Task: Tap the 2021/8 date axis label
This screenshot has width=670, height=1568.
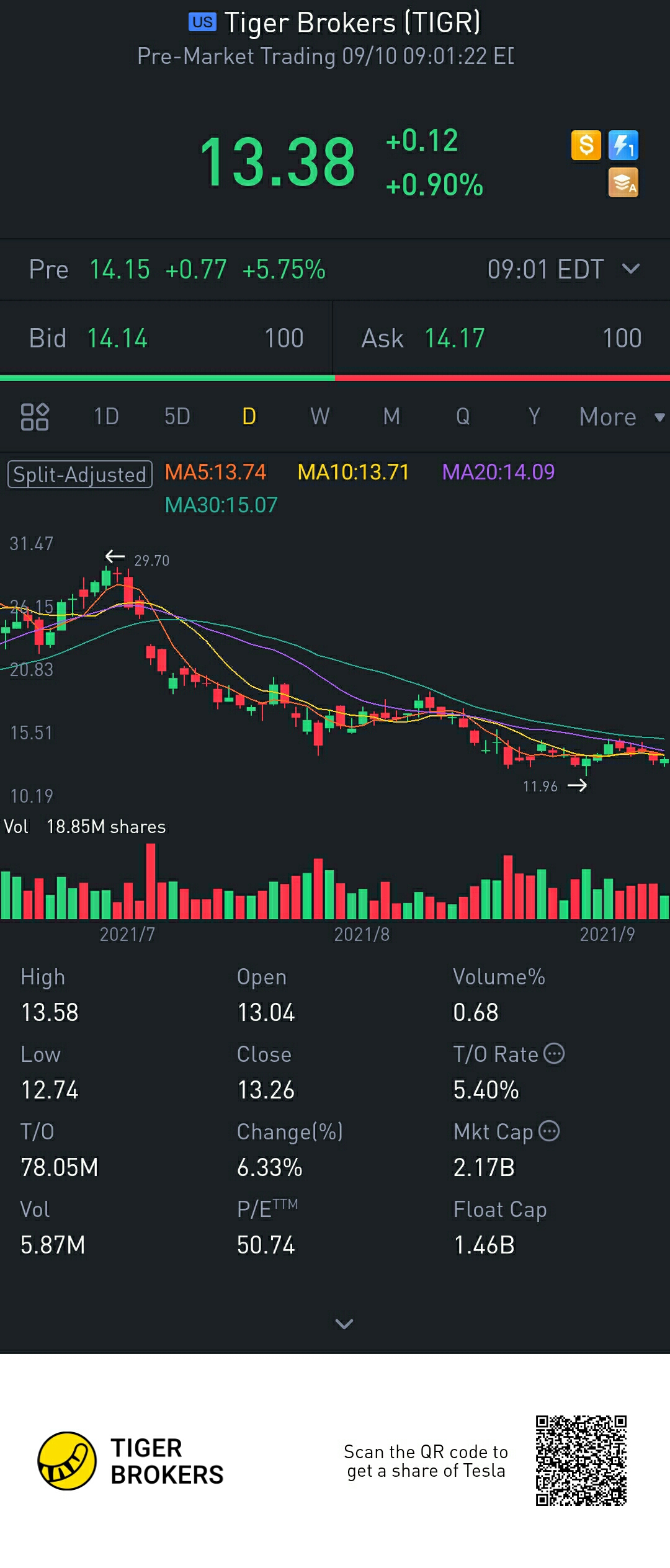Action: point(362,934)
